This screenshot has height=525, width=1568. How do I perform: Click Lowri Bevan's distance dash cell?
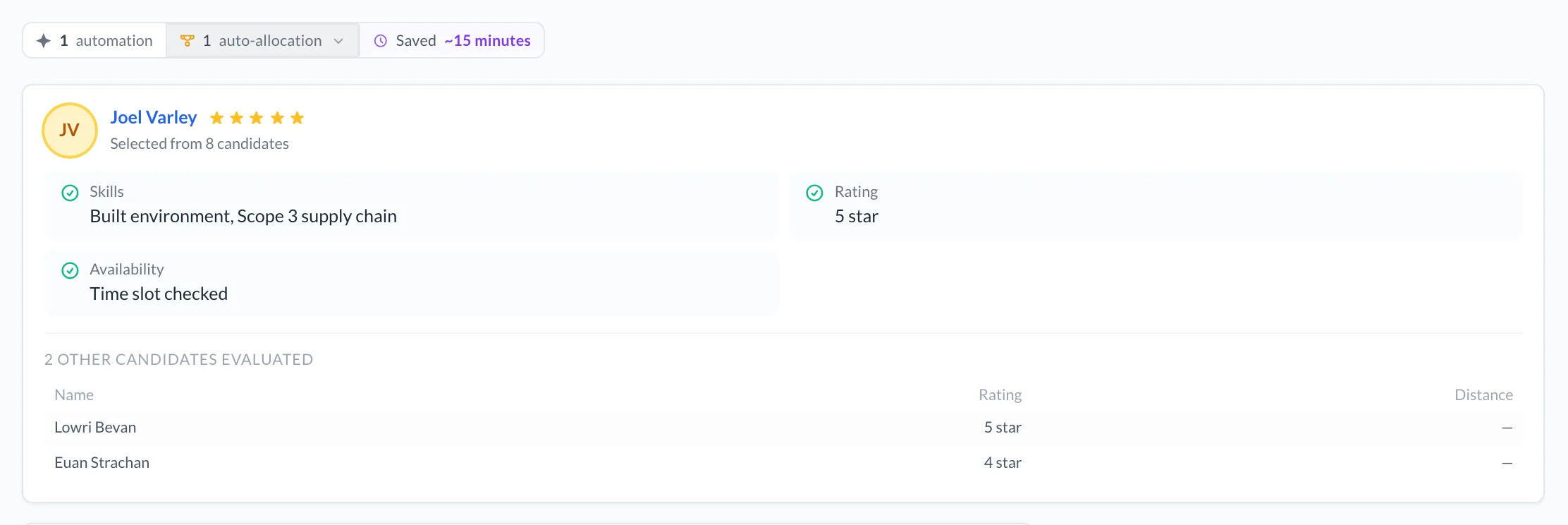click(1507, 428)
